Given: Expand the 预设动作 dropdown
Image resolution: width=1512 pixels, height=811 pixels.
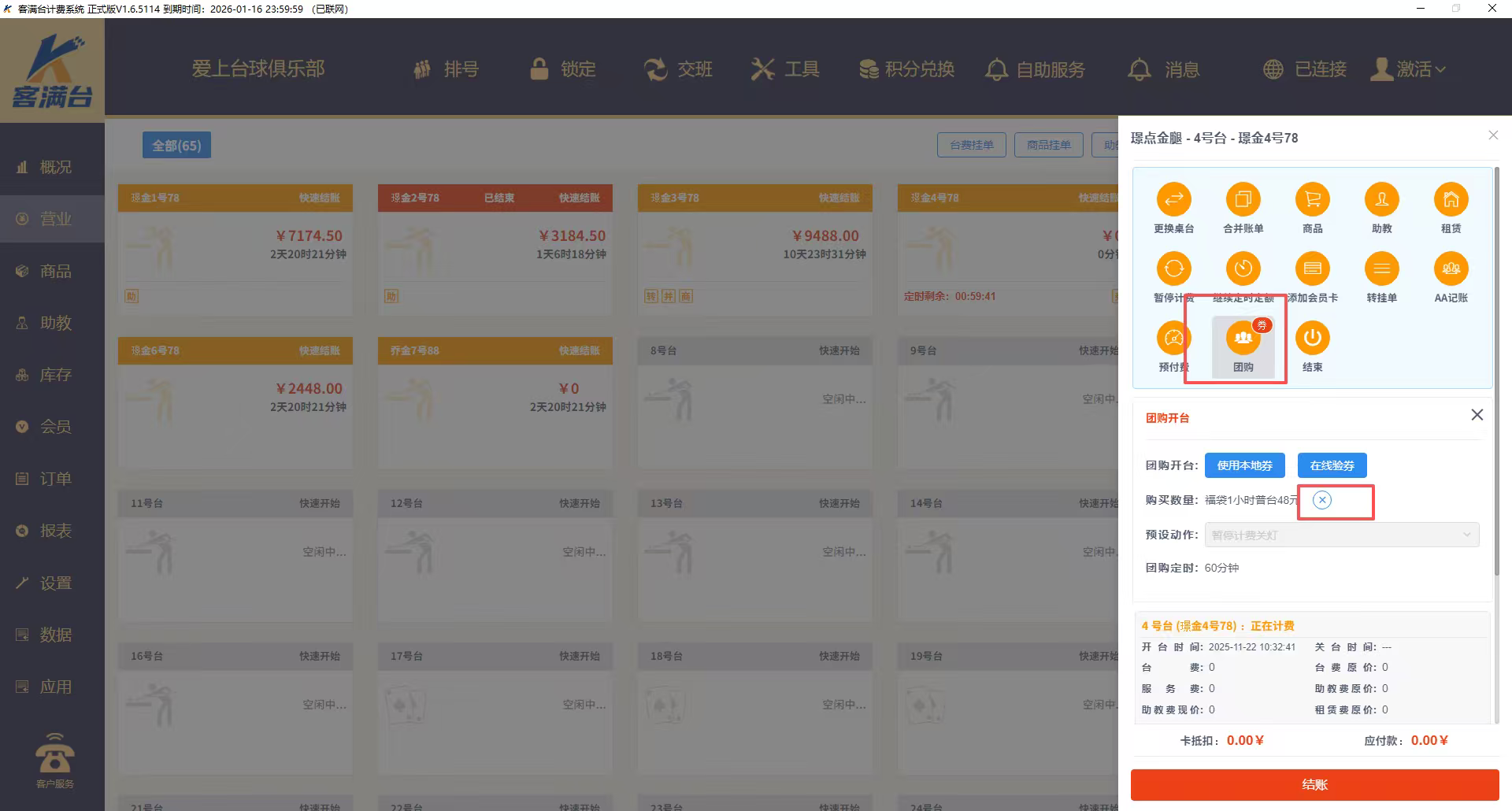Looking at the screenshot, I should [x=1341, y=535].
